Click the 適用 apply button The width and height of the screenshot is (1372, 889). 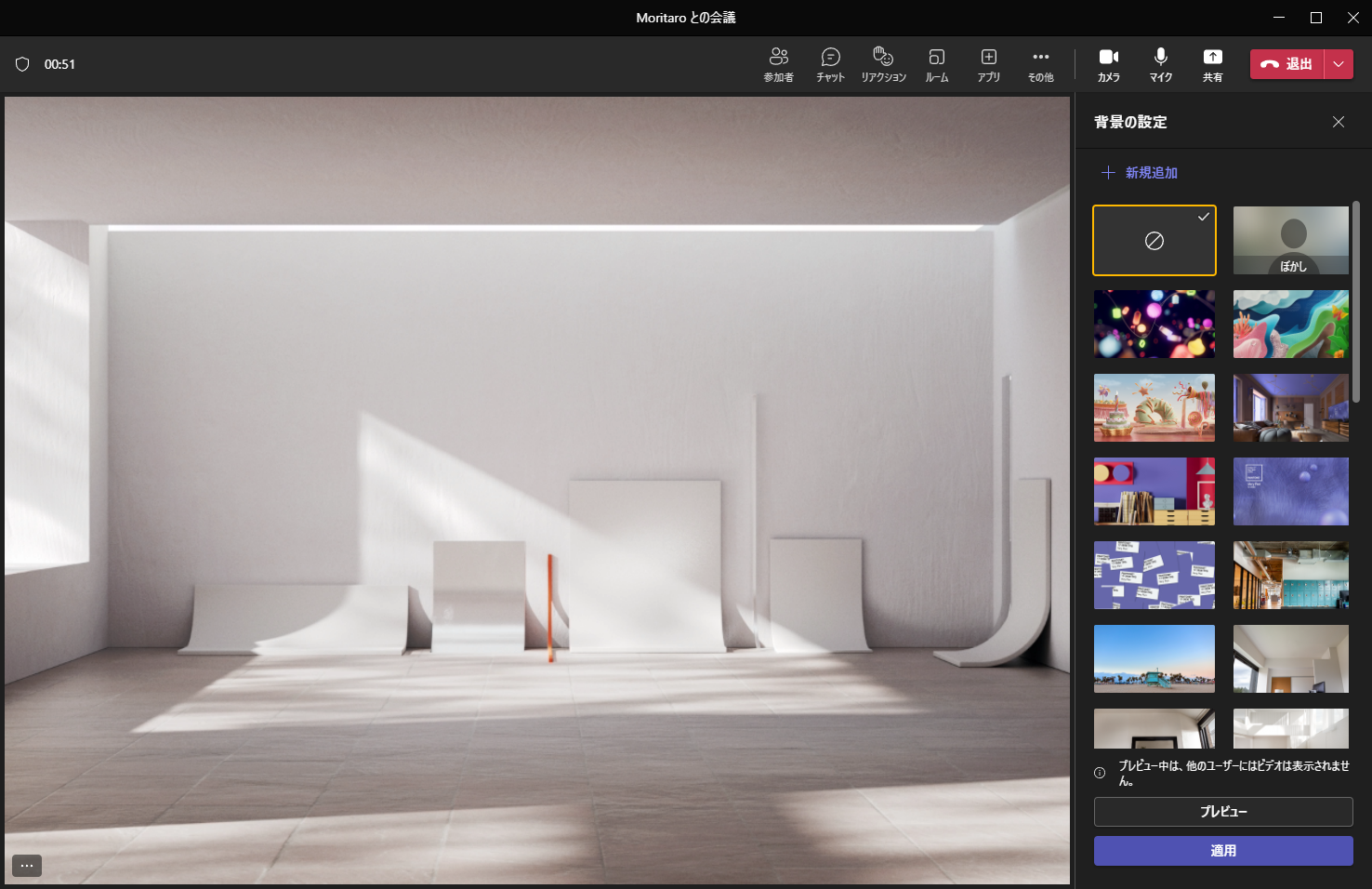(1223, 851)
